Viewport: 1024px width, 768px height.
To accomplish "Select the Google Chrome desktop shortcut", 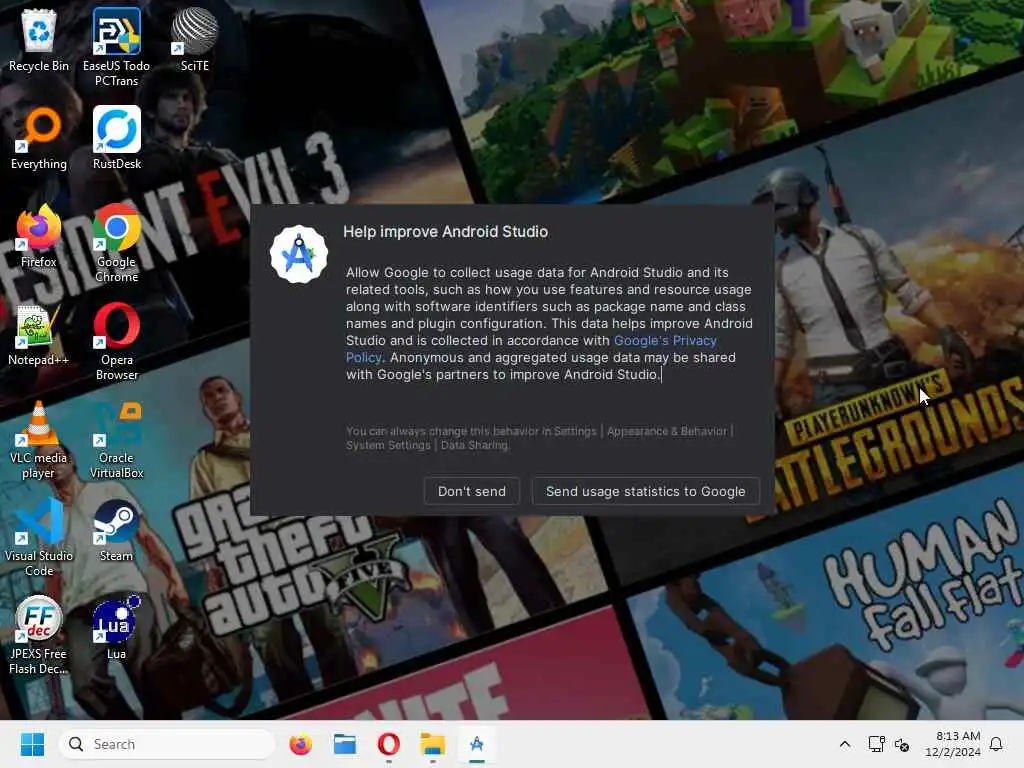I will click(116, 243).
